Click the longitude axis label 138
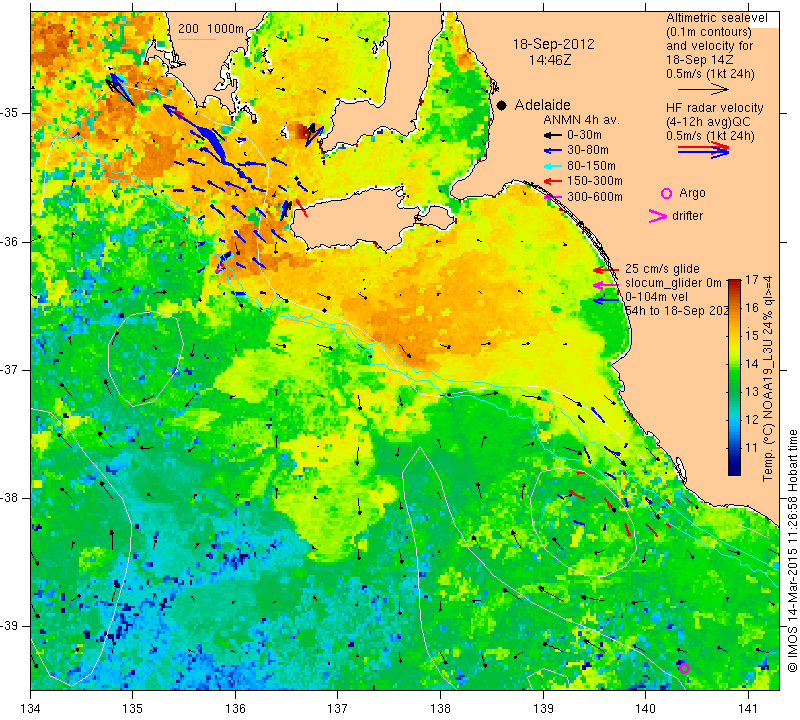Image resolution: width=800 pixels, height=720 pixels. [x=440, y=709]
